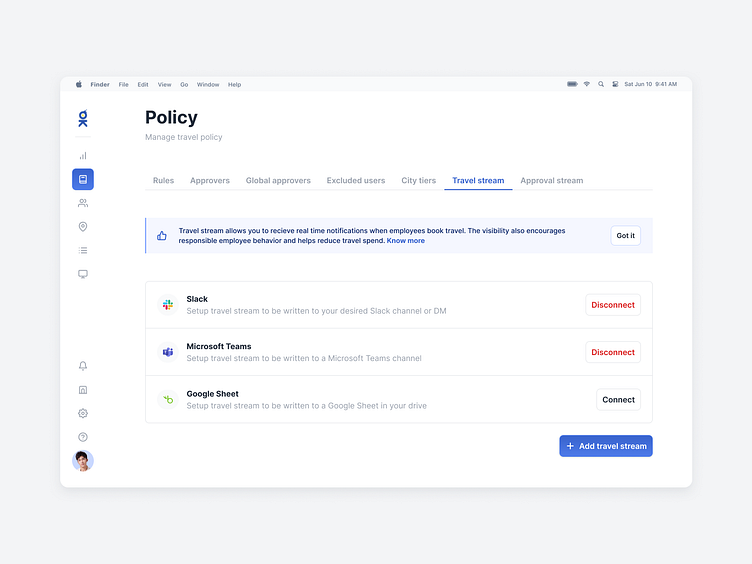Open the list icon in sidebar

(x=83, y=250)
